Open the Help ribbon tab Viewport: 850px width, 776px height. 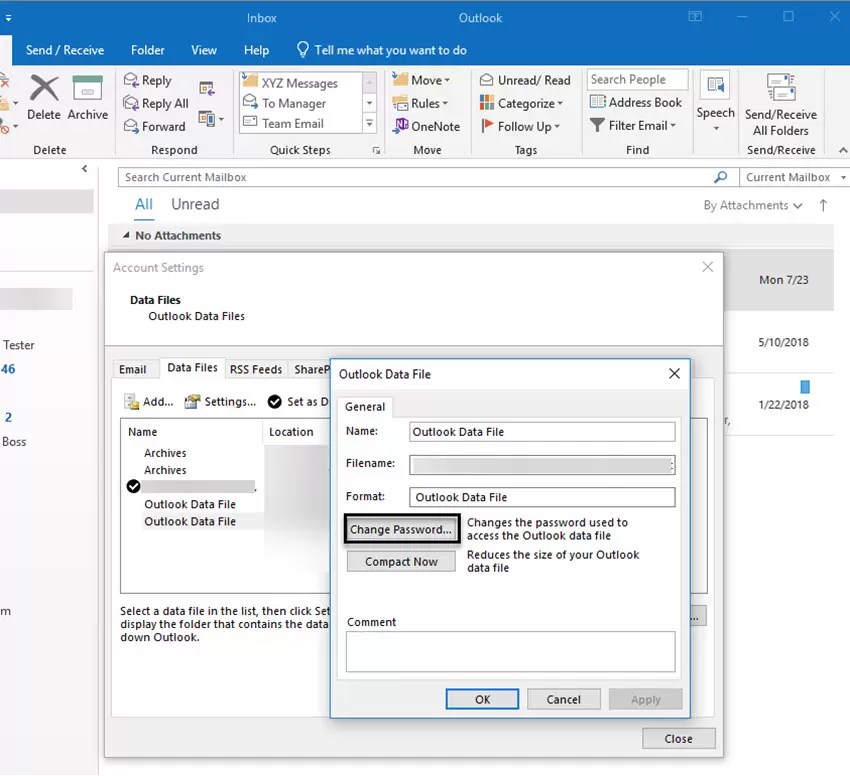click(x=256, y=50)
